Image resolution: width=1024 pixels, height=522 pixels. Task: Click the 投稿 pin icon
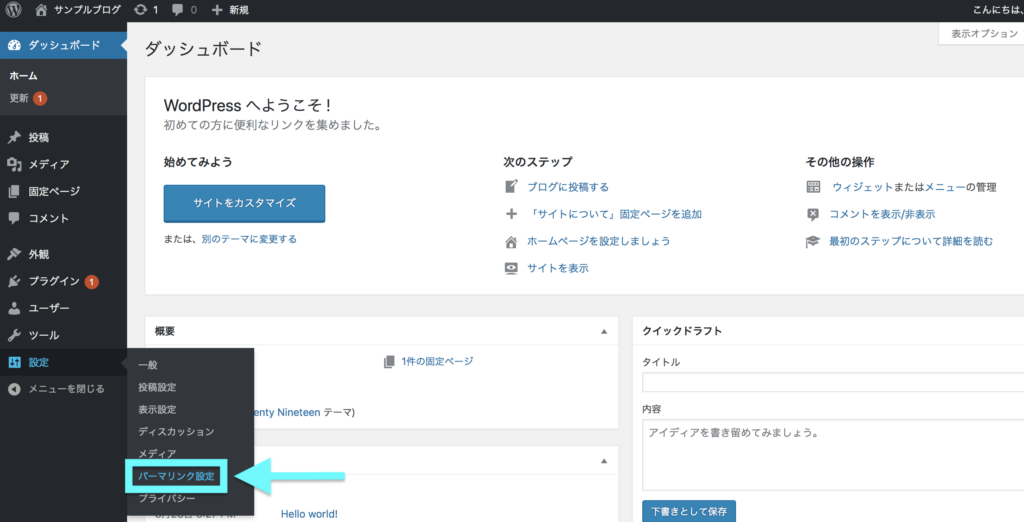[14, 137]
